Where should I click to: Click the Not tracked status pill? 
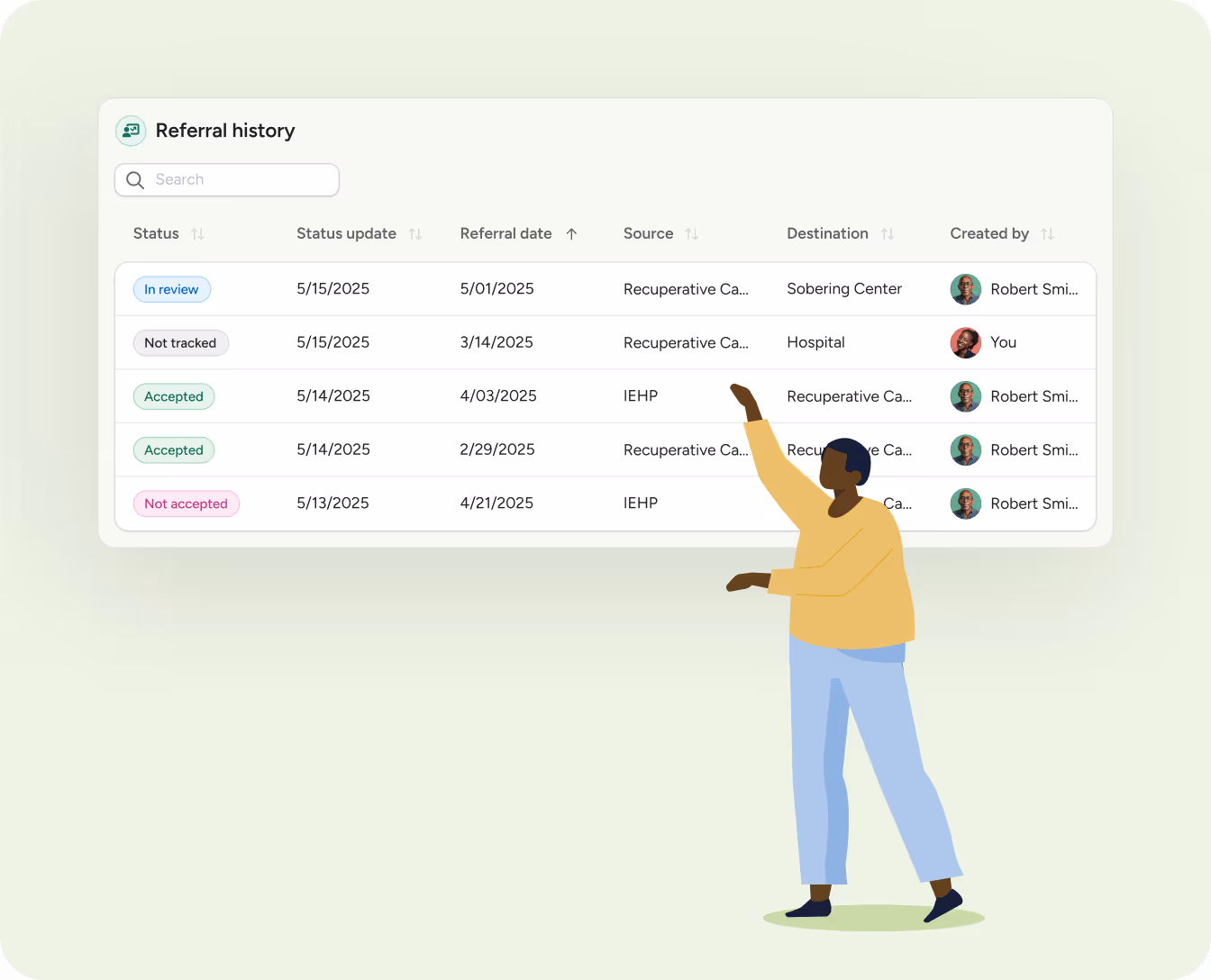click(x=180, y=342)
